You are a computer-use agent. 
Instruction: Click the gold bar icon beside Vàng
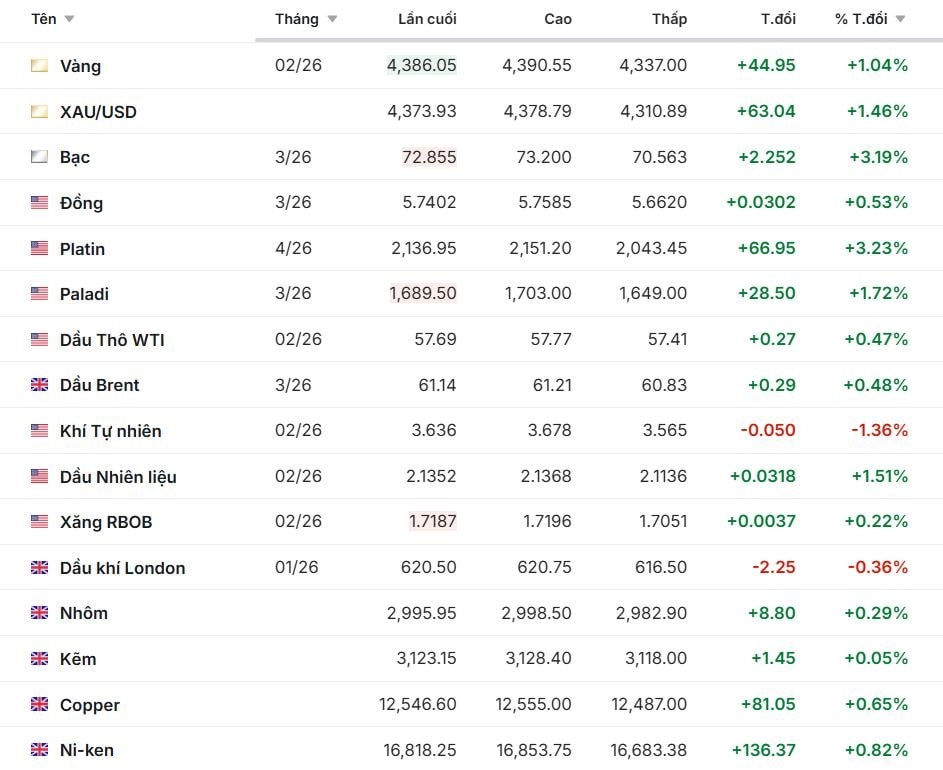pos(39,66)
